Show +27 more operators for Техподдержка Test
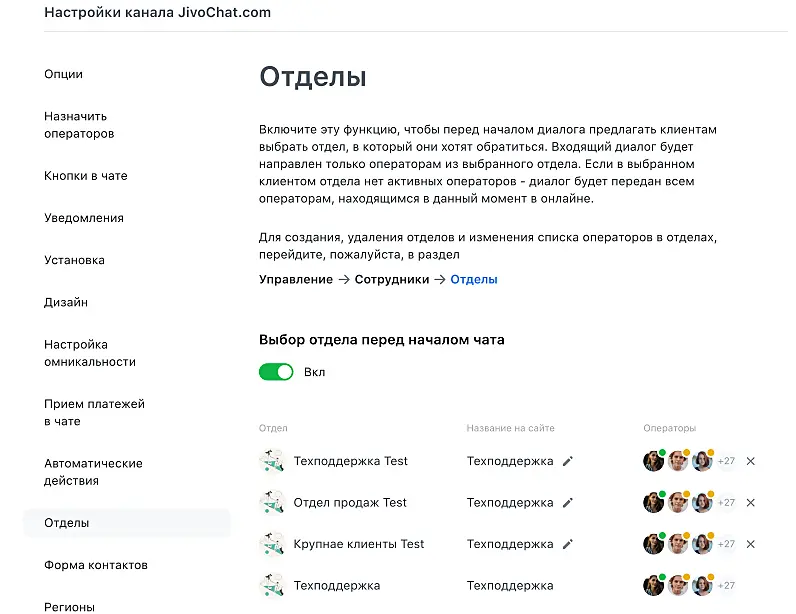 (x=726, y=461)
